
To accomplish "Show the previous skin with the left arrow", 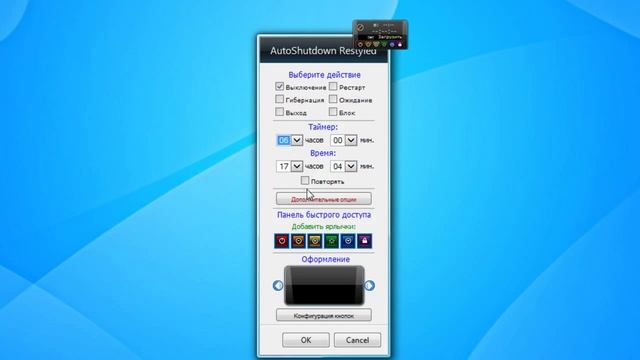I will tap(278, 285).
